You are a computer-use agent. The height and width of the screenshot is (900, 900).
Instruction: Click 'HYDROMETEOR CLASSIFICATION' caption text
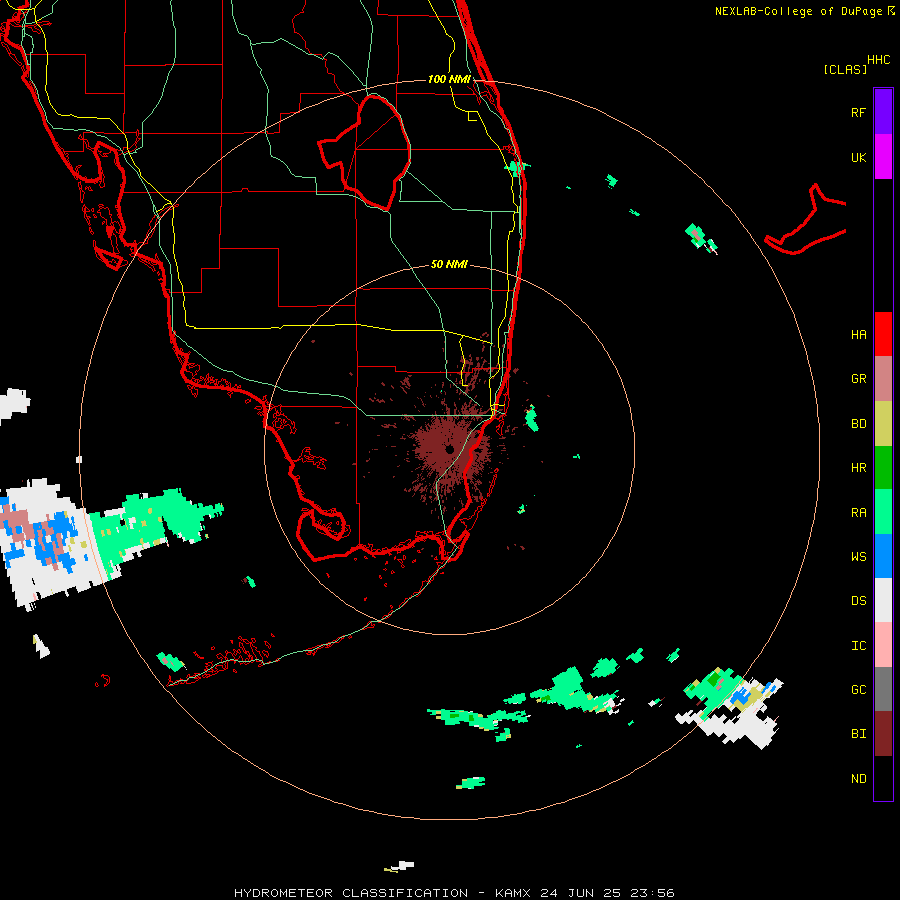click(x=351, y=893)
